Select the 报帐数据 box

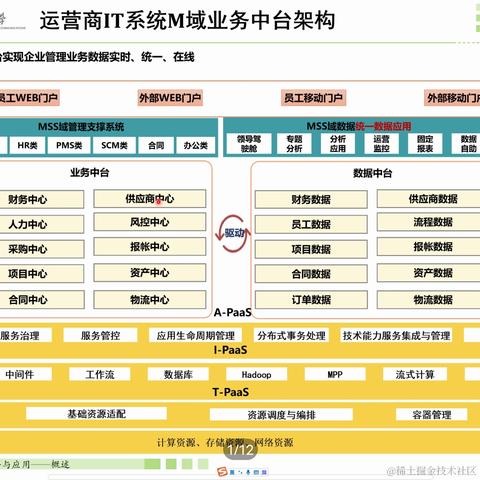tap(429, 247)
